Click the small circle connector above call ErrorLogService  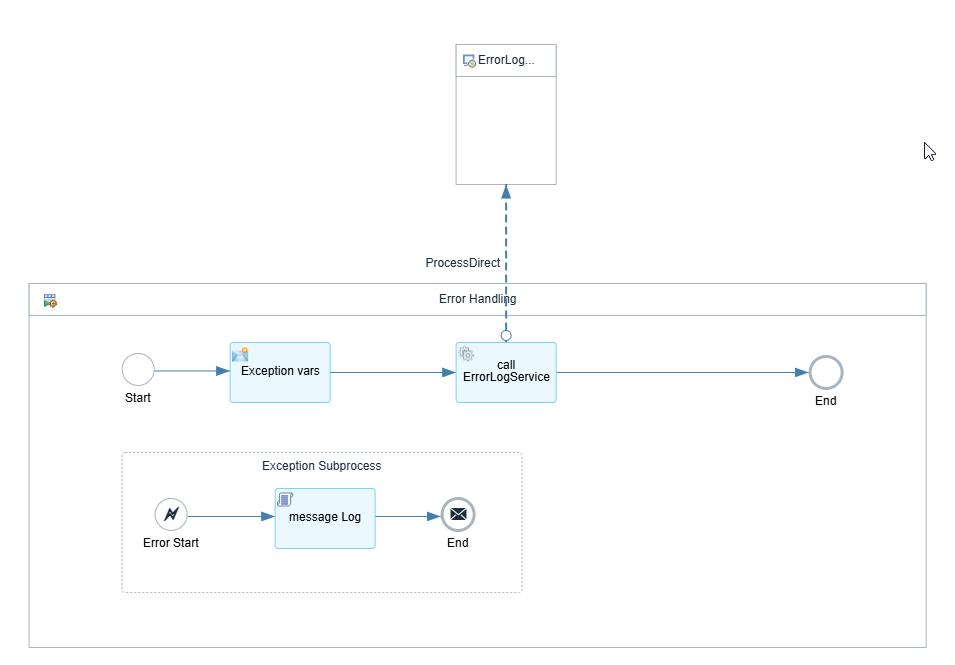coord(506,336)
